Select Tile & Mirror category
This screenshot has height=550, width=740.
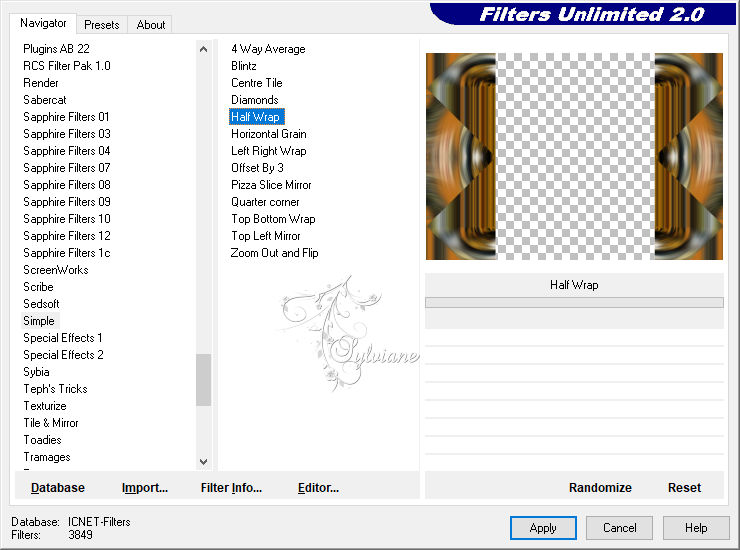tap(51, 423)
